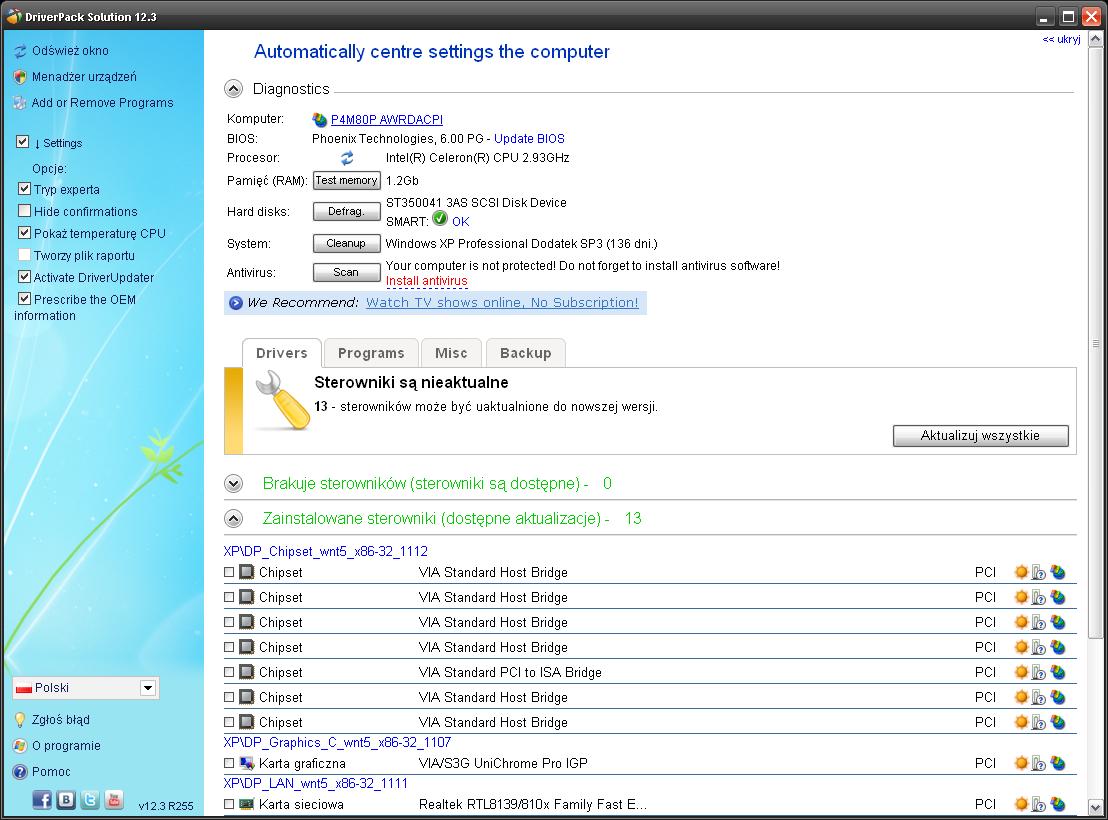Check the Realtek RTL8139/810x network driver
The width and height of the screenshot is (1108, 820).
229,804
